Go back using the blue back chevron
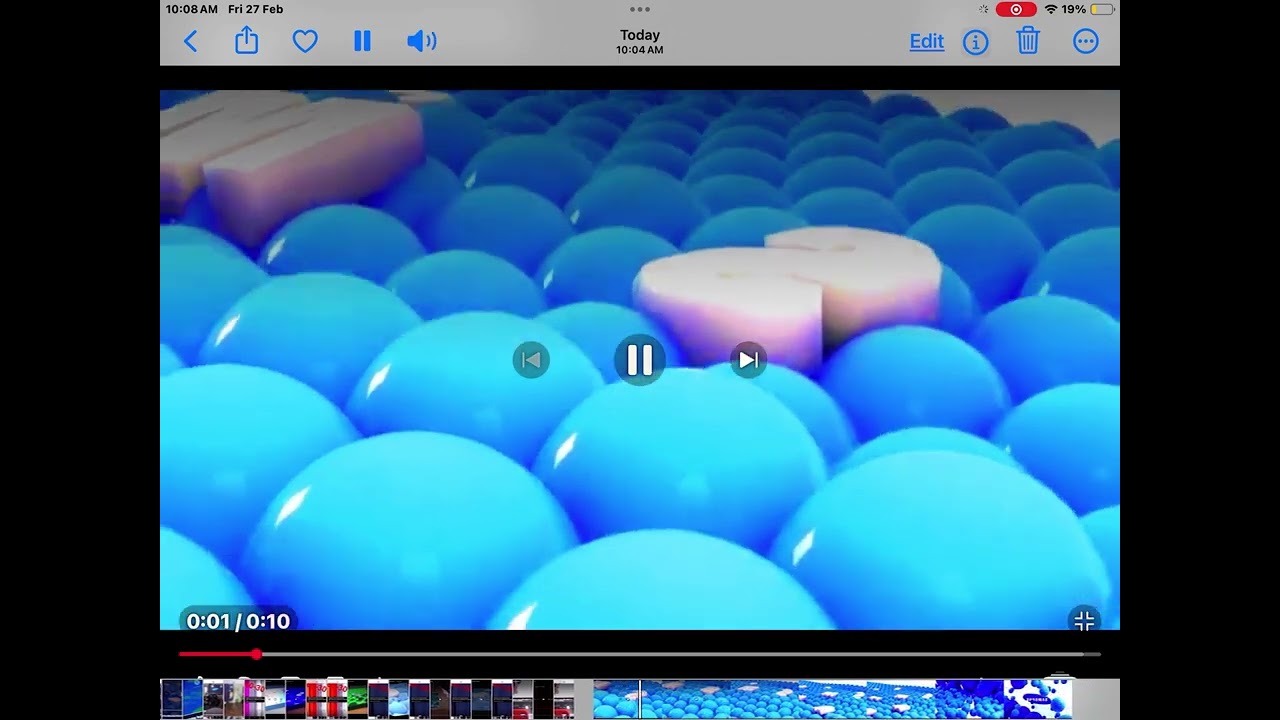Viewport: 1280px width, 720px height. point(191,41)
